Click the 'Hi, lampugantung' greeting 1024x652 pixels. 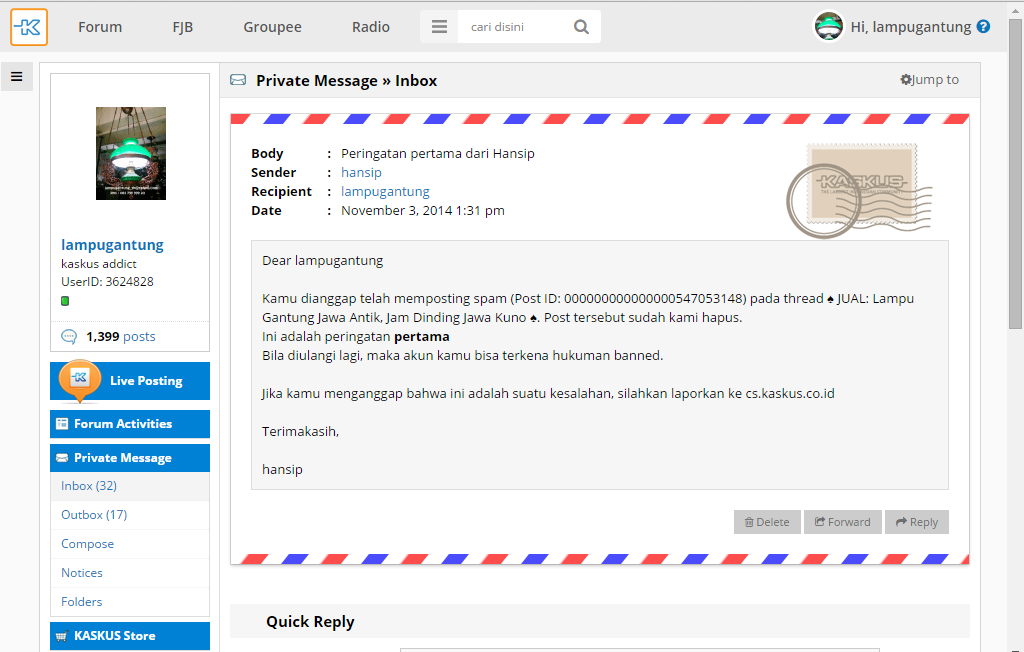click(910, 27)
